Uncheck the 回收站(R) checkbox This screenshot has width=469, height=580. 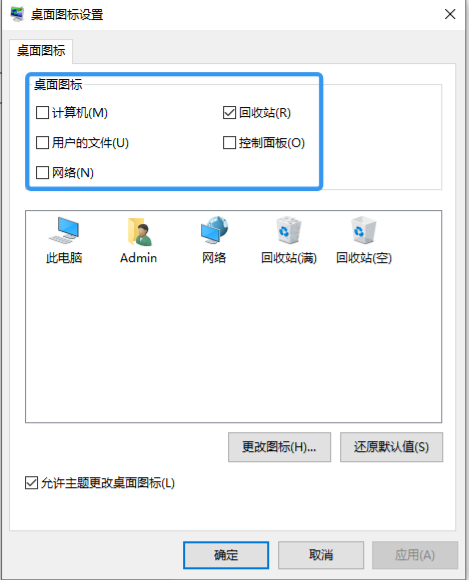point(229,112)
